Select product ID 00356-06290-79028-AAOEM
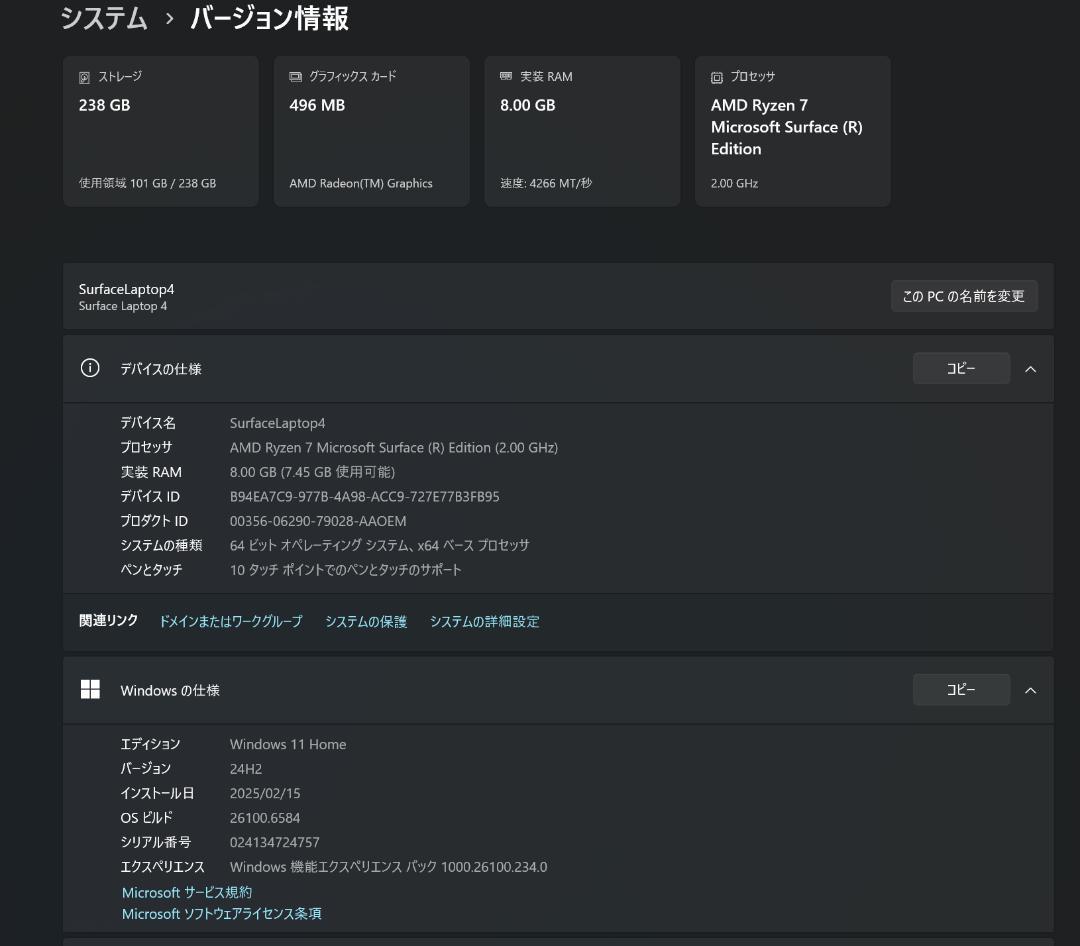Viewport: 1080px width, 946px height. pos(318,521)
